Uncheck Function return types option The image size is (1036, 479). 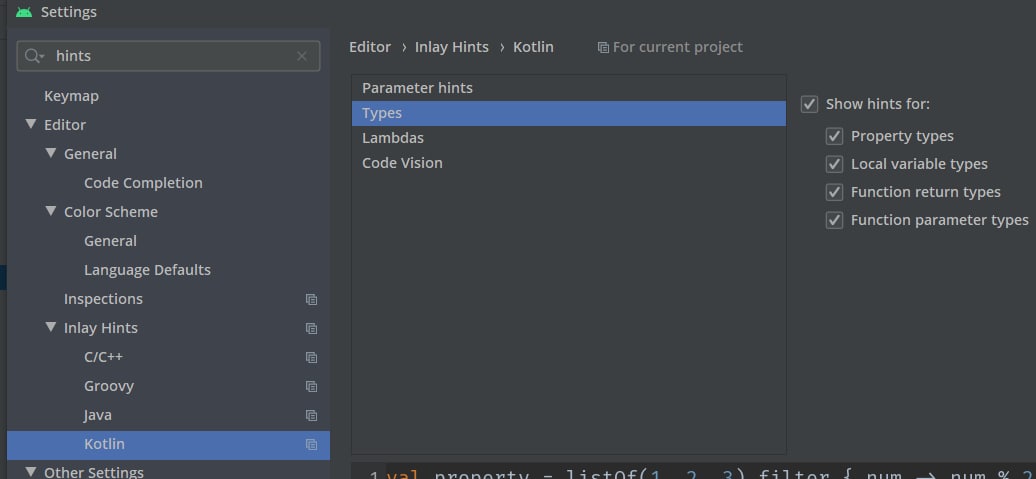[834, 192]
